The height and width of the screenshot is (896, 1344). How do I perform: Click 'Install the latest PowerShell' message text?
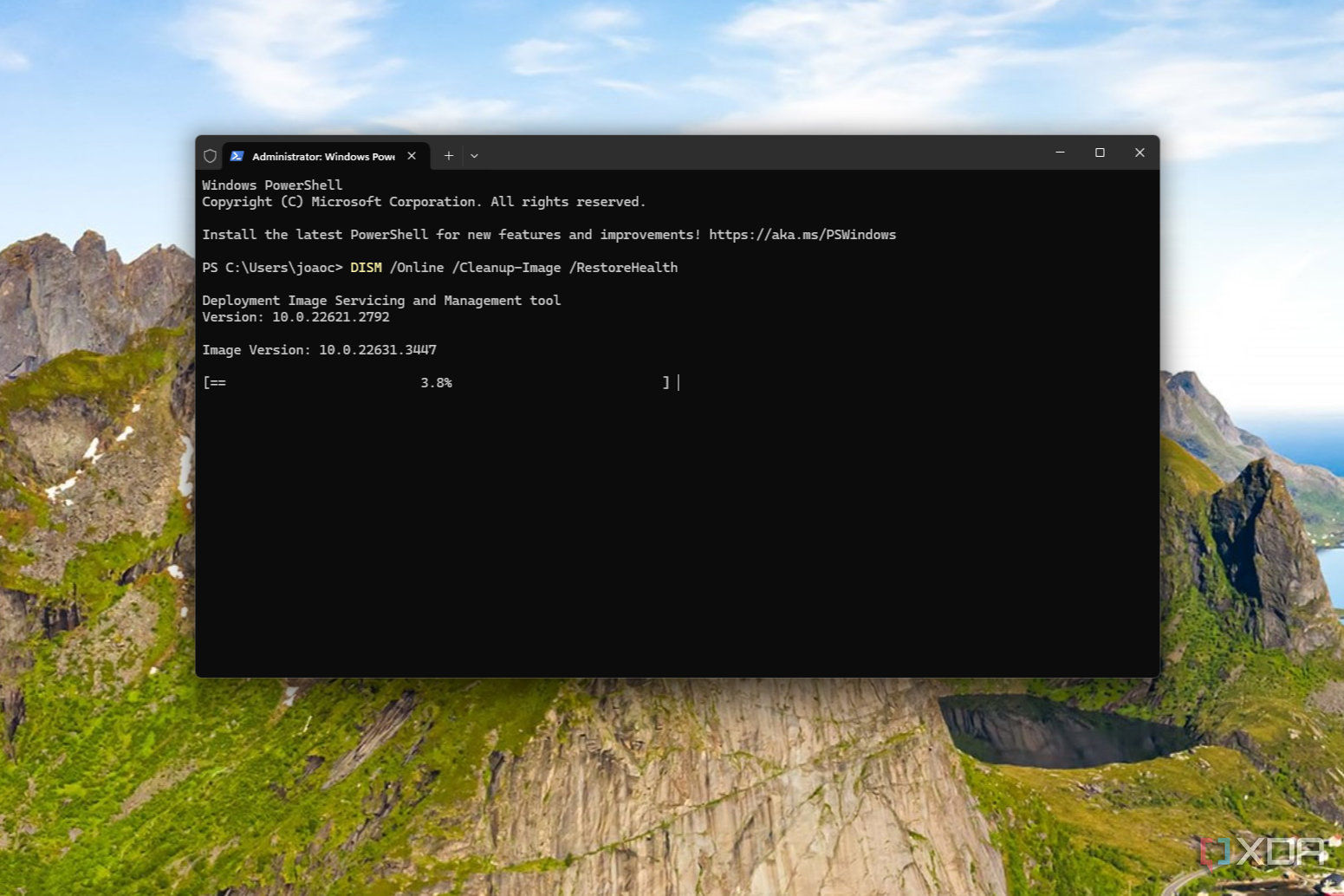tap(451, 235)
